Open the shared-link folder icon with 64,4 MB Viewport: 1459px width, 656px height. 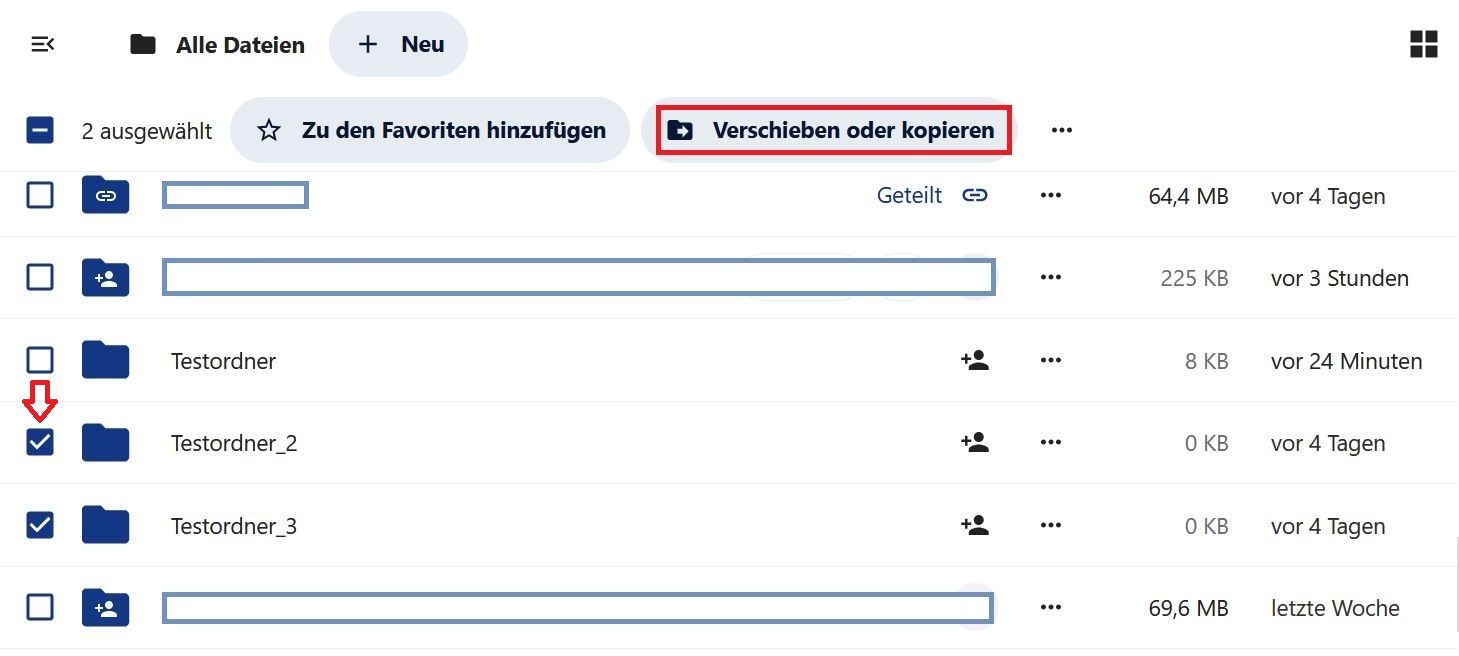[105, 195]
